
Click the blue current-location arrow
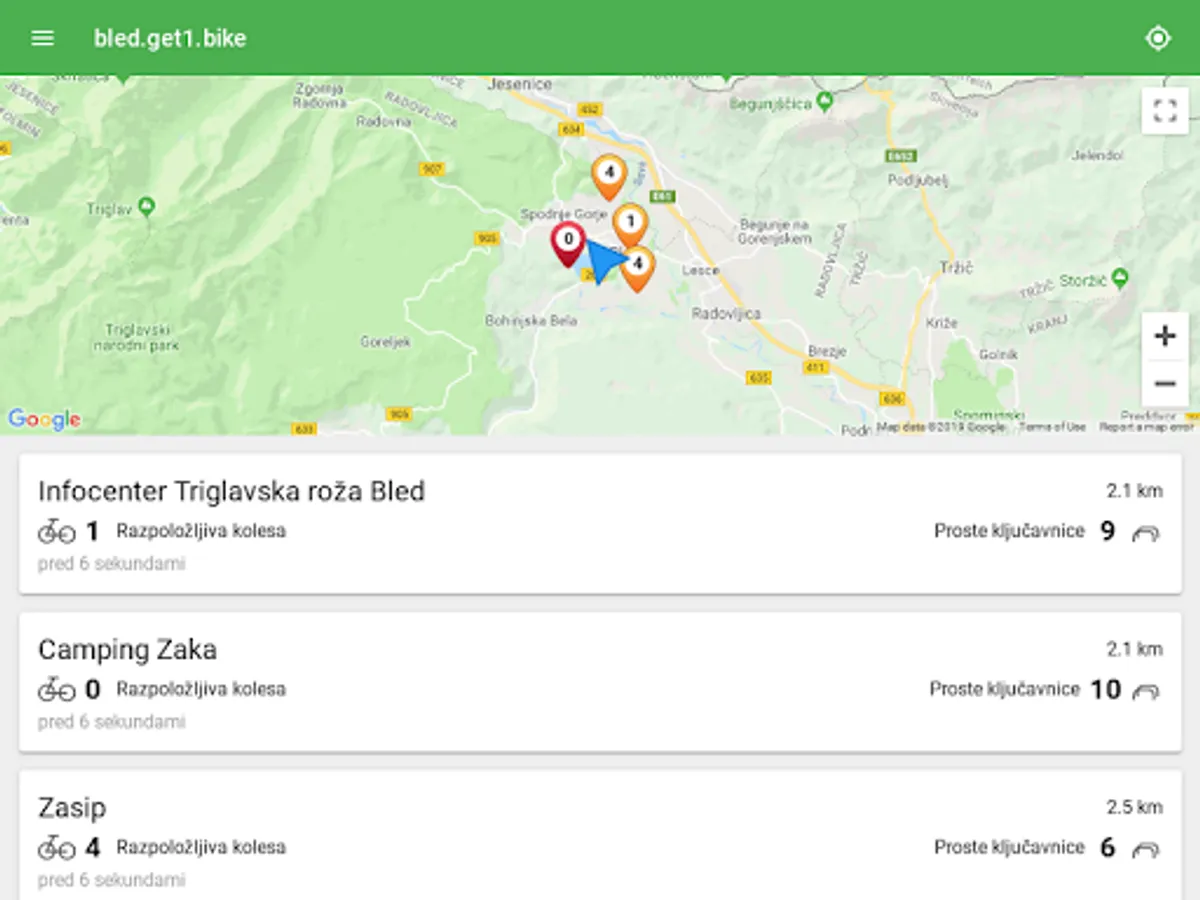[603, 262]
